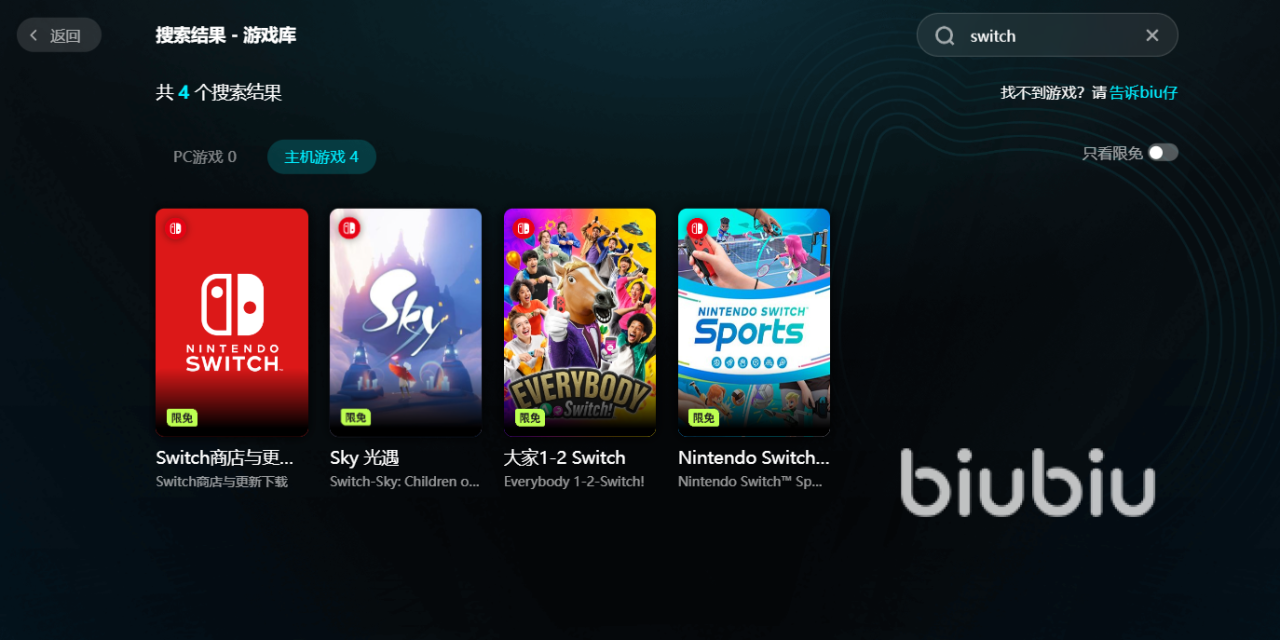Click the search input containing switch
The height and width of the screenshot is (640, 1280).
click(x=1047, y=35)
